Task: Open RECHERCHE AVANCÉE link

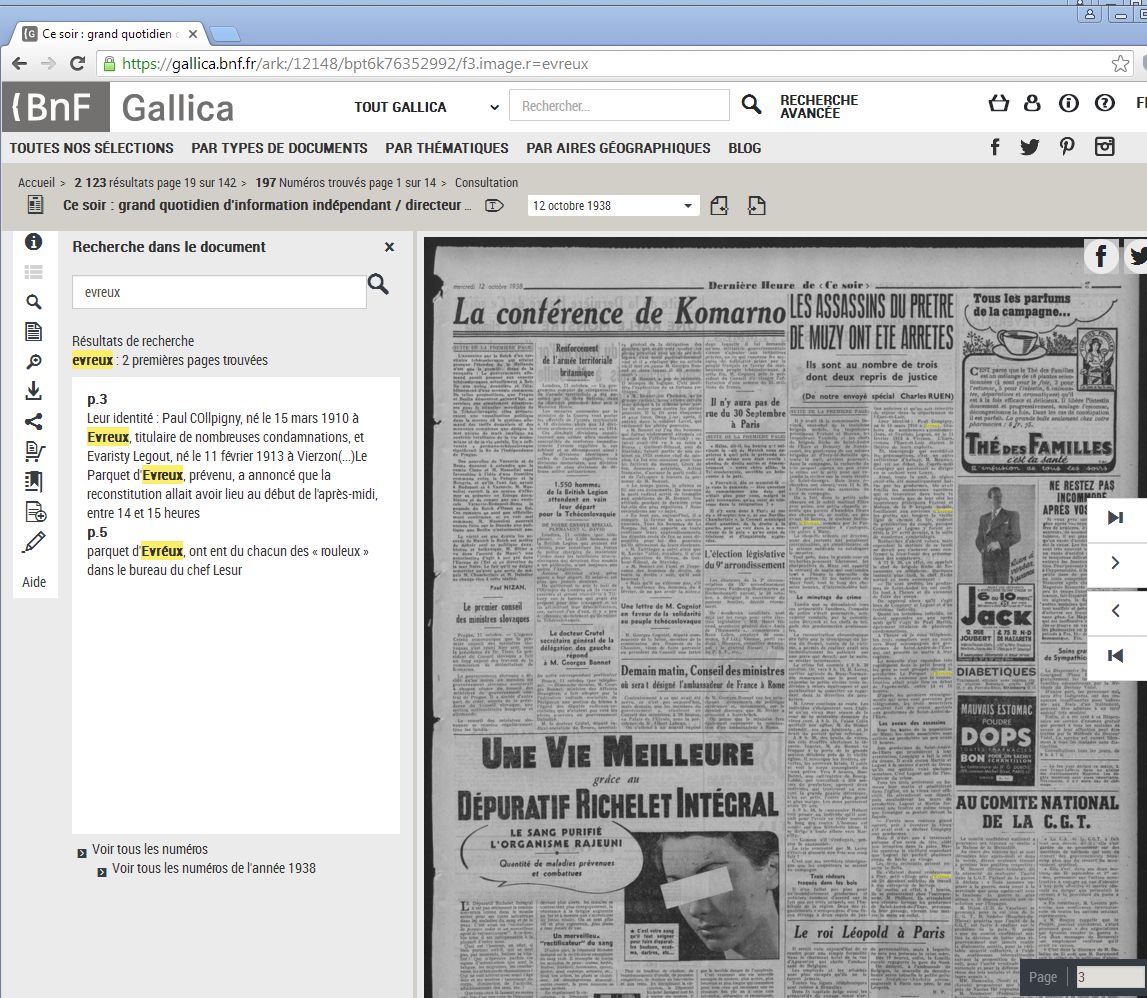Action: click(819, 107)
